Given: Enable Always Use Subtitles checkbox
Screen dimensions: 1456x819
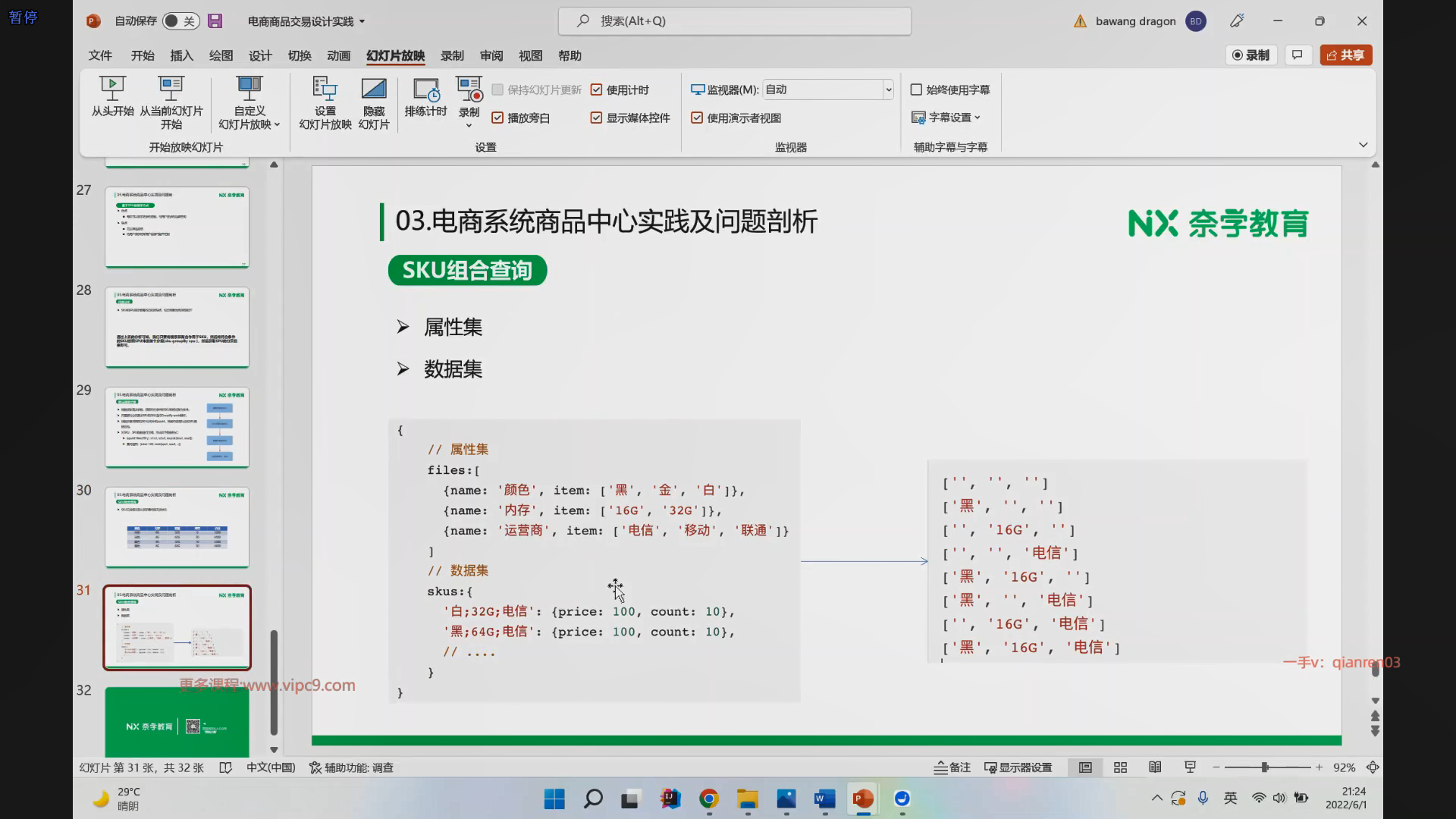Looking at the screenshot, I should [916, 90].
